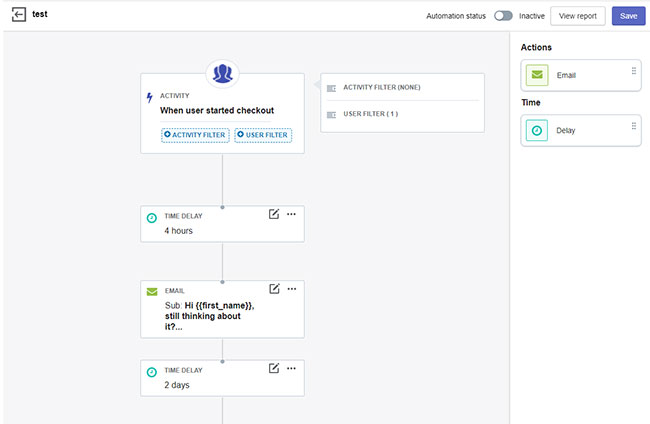Edit the 4 hours time delay

274,214
